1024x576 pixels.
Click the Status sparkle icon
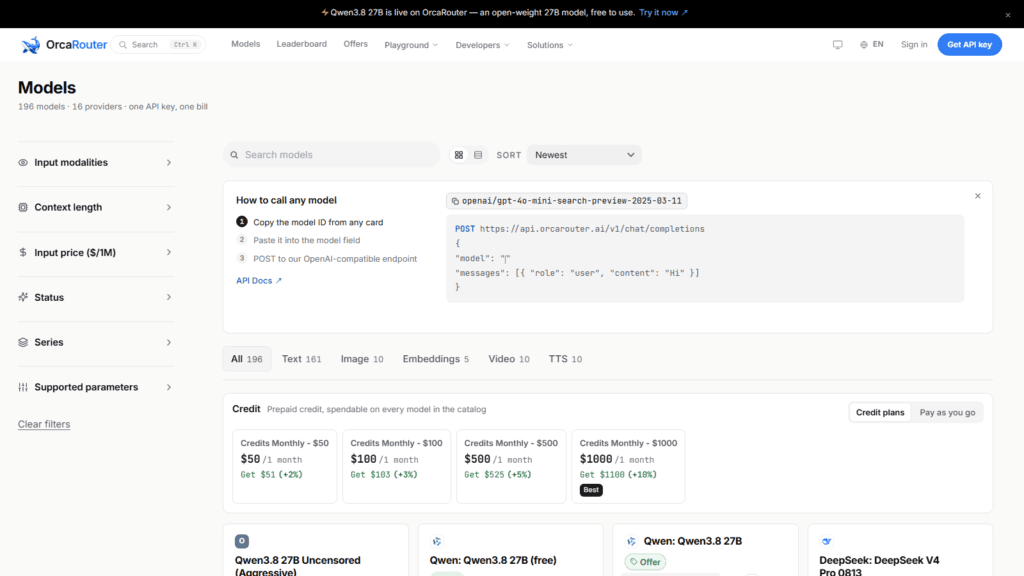coord(23,297)
